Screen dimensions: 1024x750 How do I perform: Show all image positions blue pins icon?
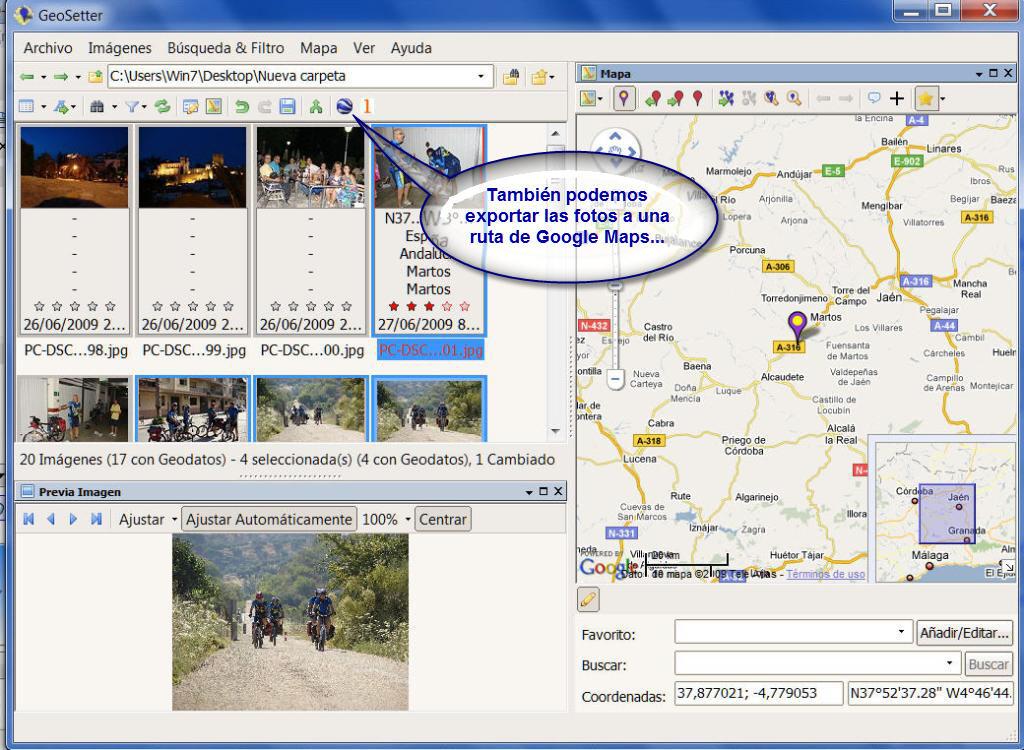(726, 99)
